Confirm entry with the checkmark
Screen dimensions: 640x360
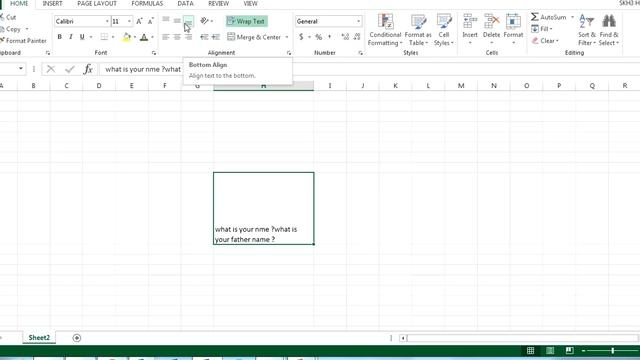point(70,69)
